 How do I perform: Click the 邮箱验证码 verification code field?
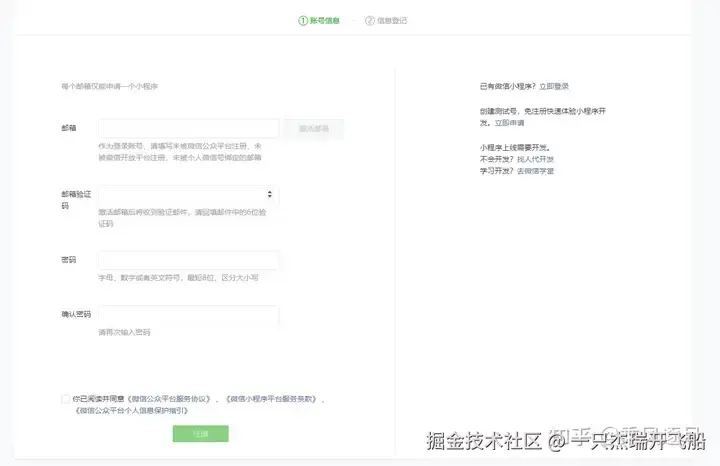188,195
